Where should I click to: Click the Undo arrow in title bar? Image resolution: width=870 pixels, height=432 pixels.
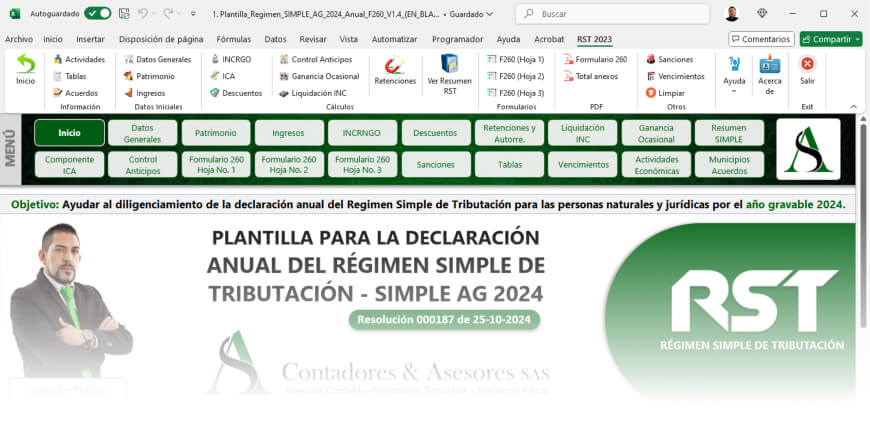[x=143, y=14]
